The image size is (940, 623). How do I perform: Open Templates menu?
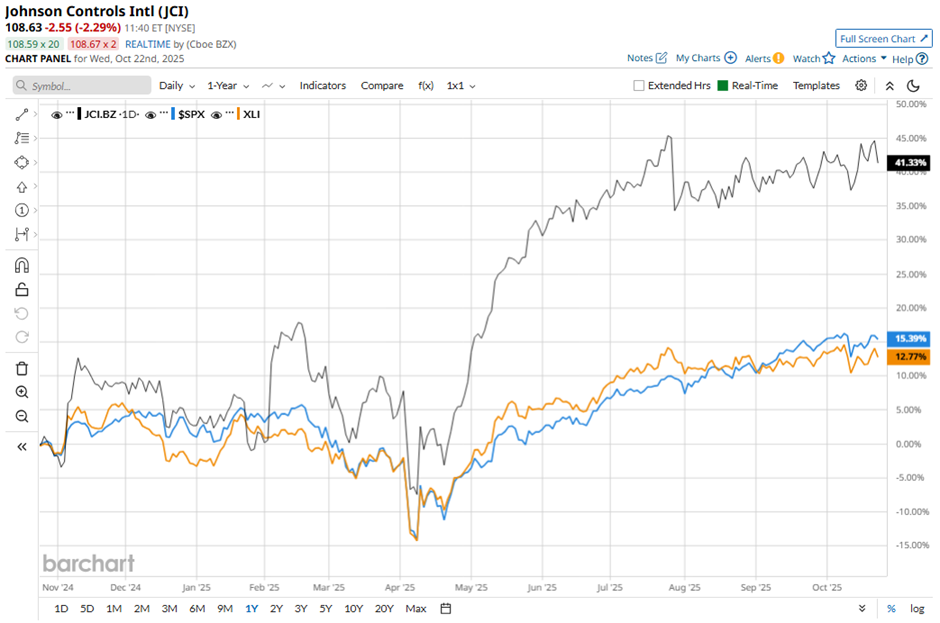pos(816,86)
